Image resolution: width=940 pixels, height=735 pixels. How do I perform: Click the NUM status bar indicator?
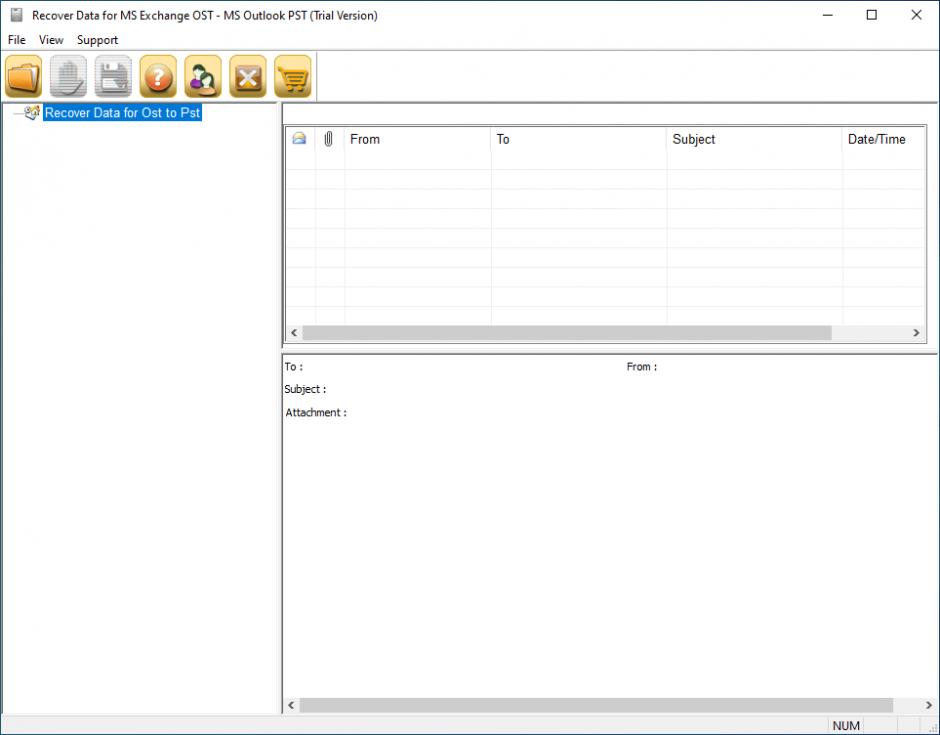846,725
